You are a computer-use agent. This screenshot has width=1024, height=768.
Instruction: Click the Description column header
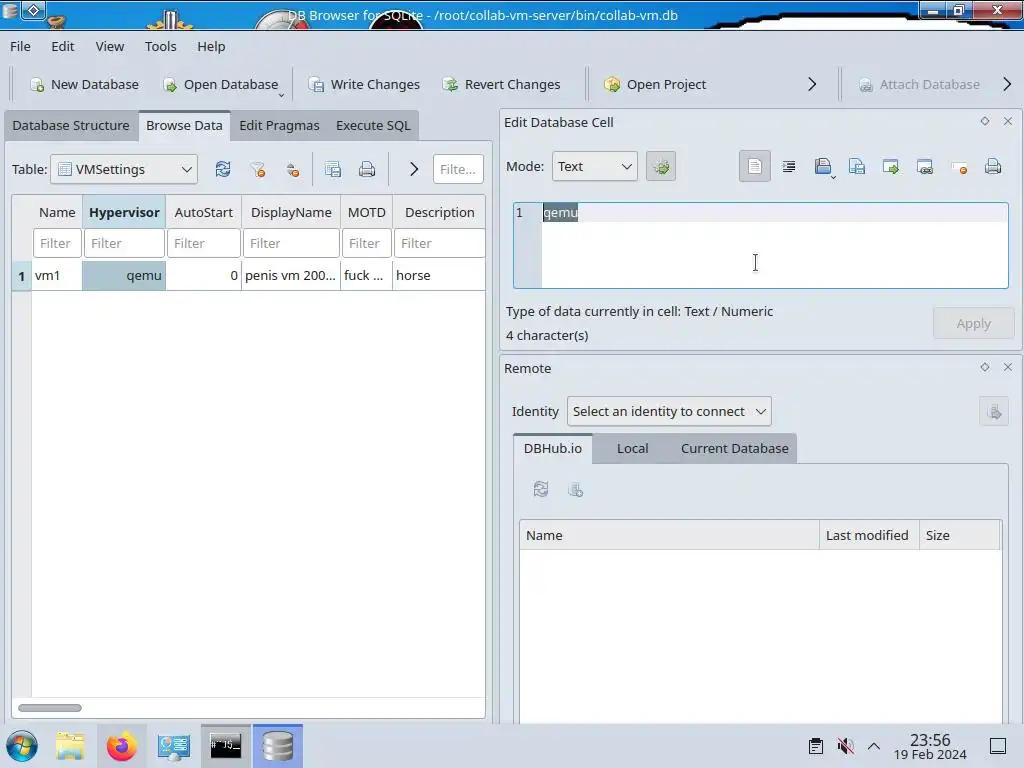(439, 212)
